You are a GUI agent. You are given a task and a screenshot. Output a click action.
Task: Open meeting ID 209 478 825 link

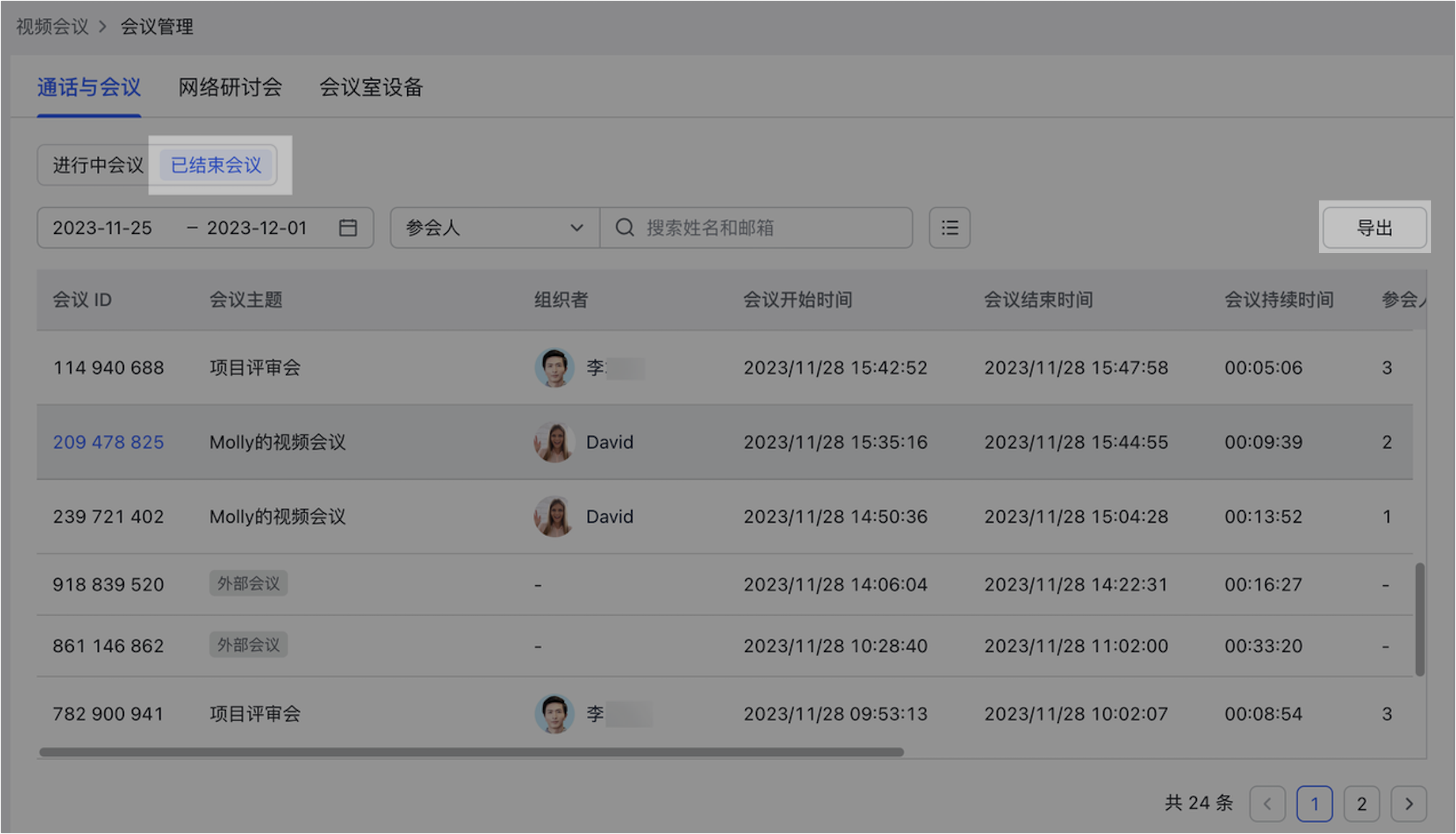tap(108, 442)
